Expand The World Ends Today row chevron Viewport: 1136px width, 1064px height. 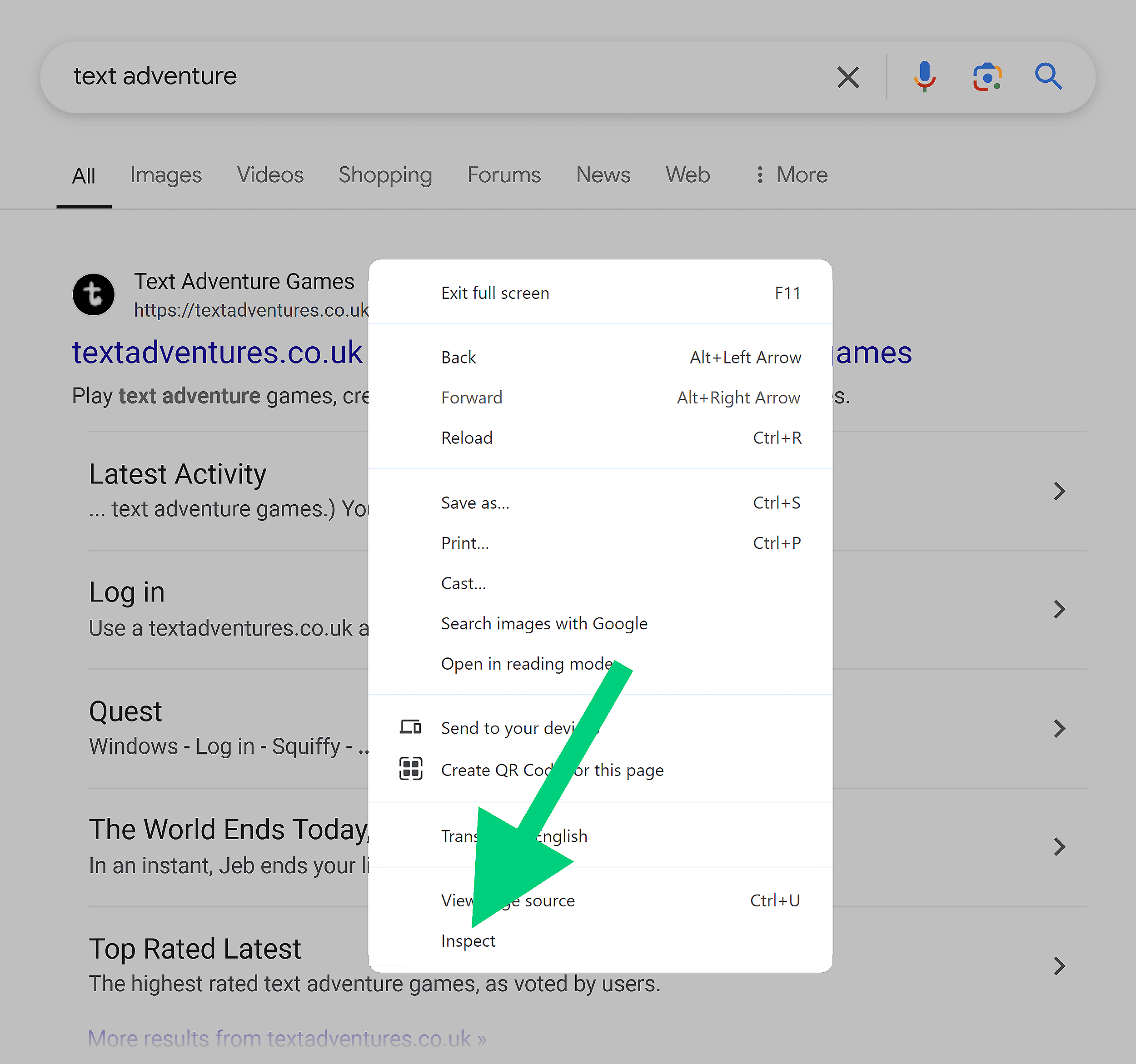(x=1059, y=847)
